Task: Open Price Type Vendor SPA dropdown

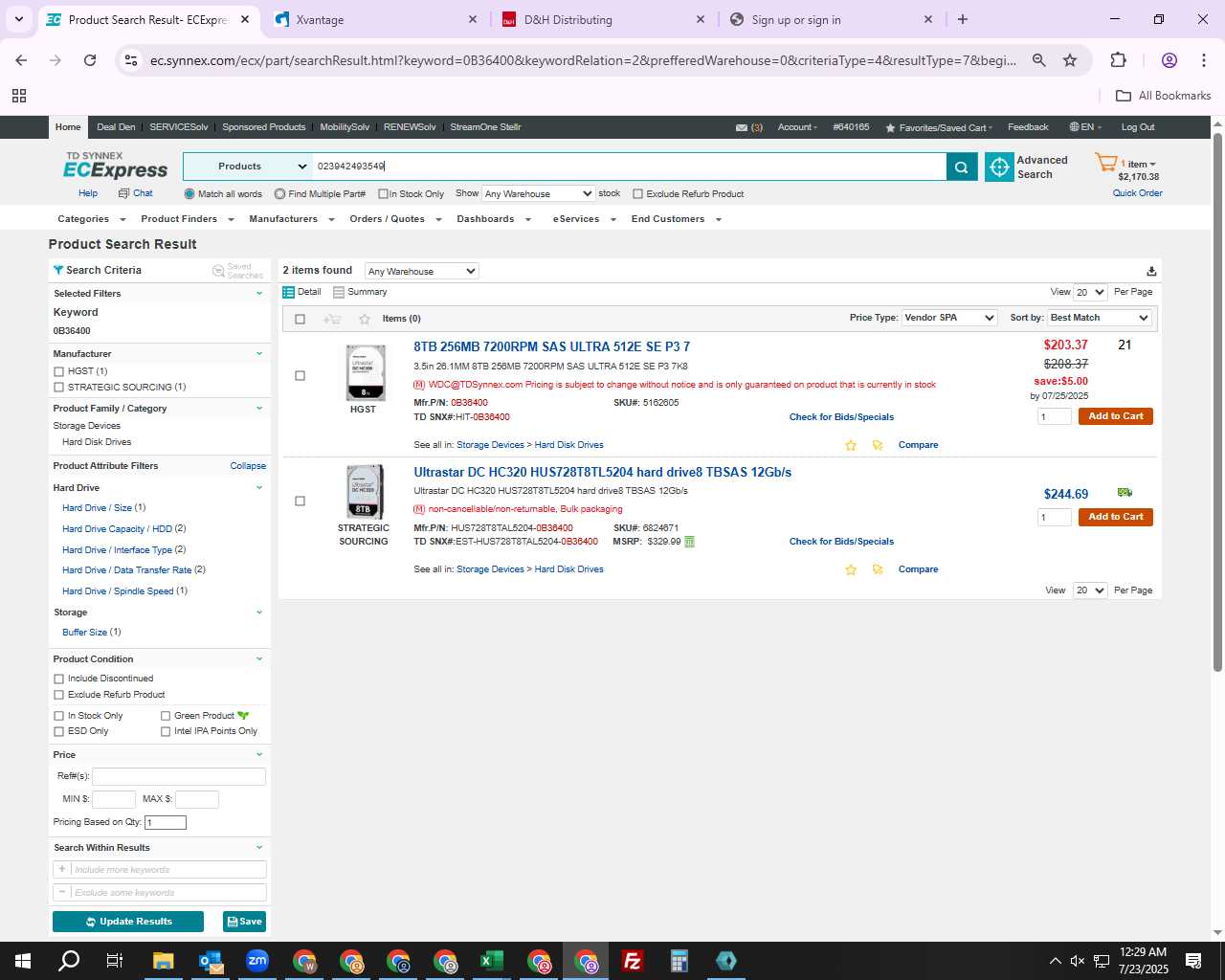Action: point(949,318)
